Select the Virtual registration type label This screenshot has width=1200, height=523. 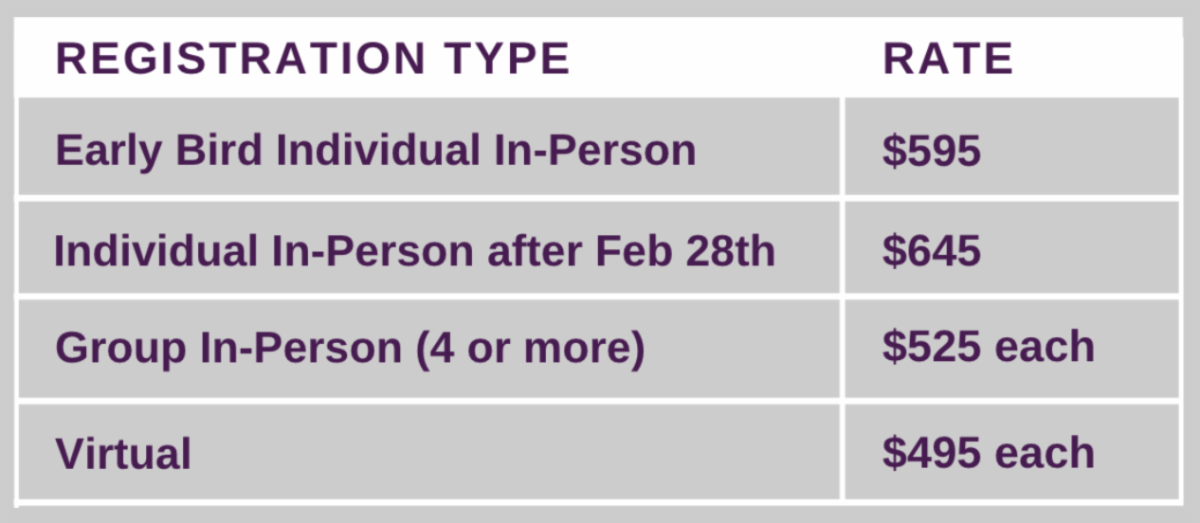coord(123,454)
